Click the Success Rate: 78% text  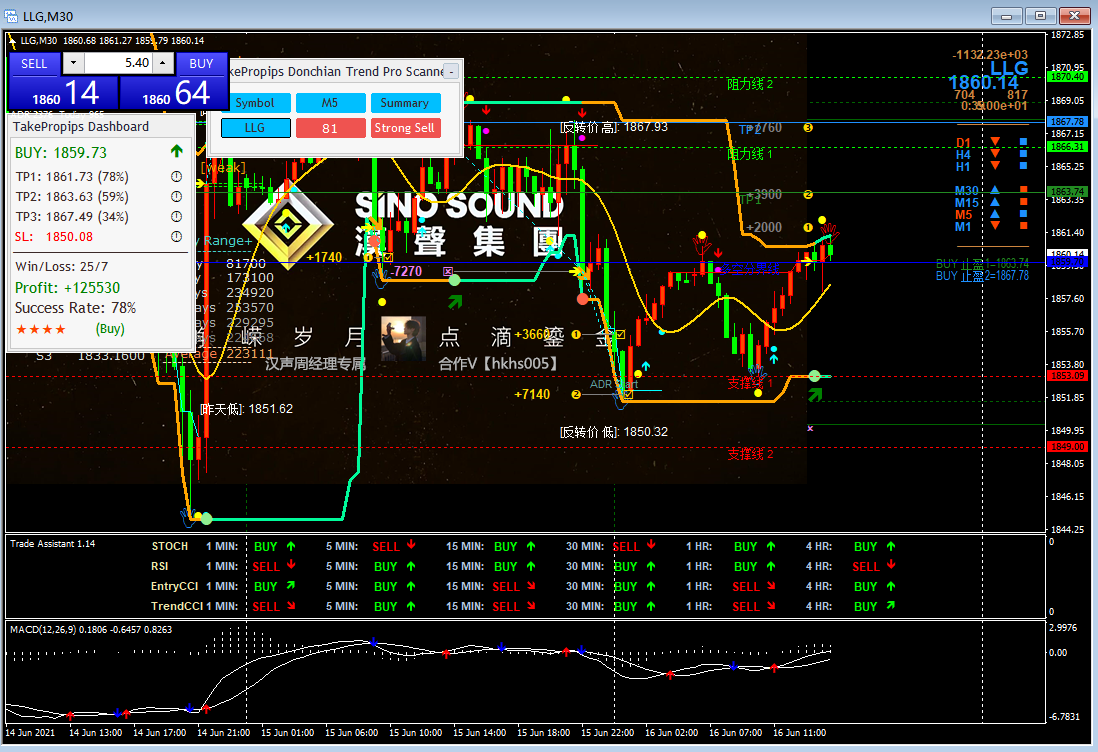pos(76,308)
